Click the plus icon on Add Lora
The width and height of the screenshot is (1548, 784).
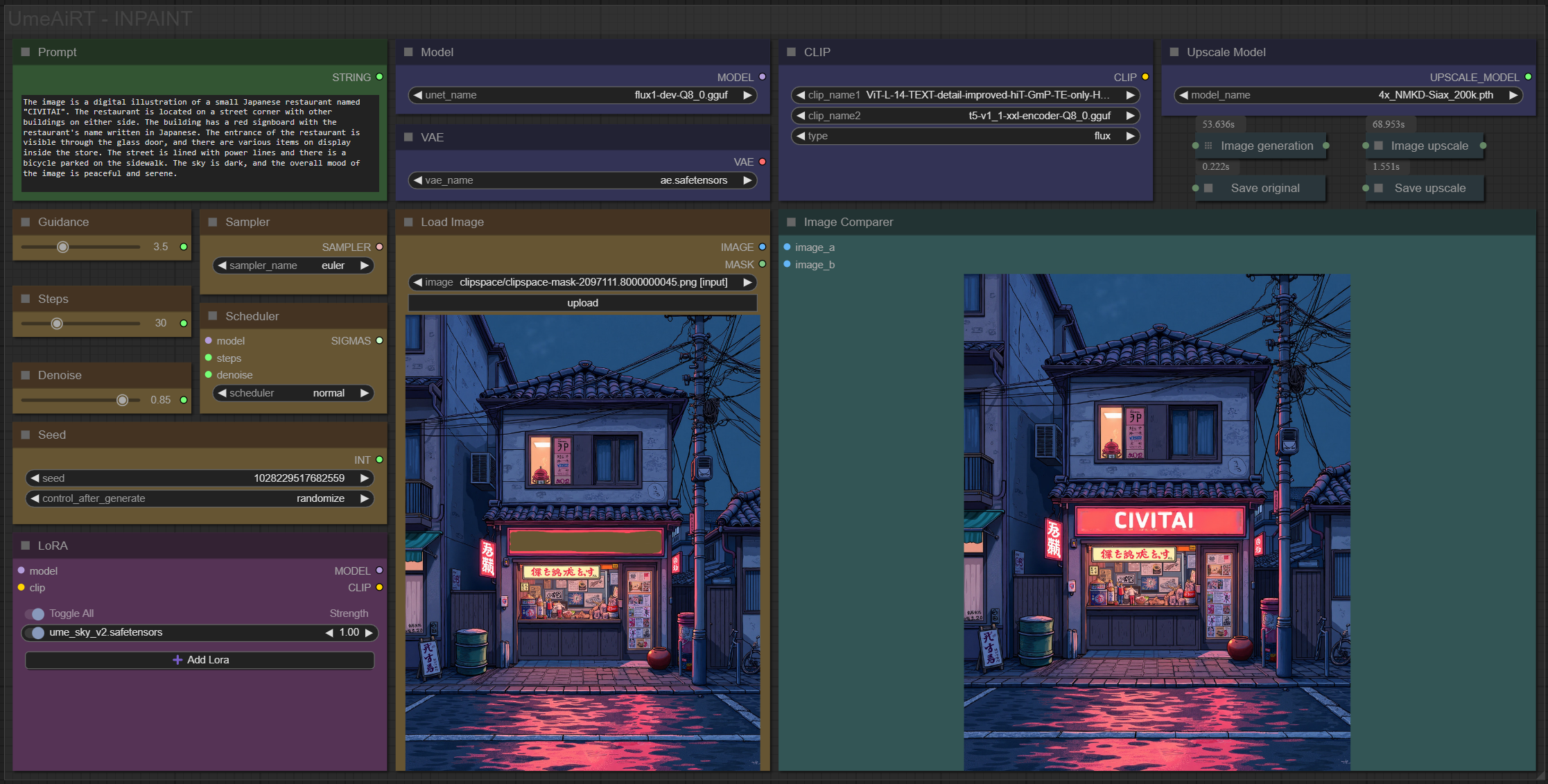[x=177, y=660]
